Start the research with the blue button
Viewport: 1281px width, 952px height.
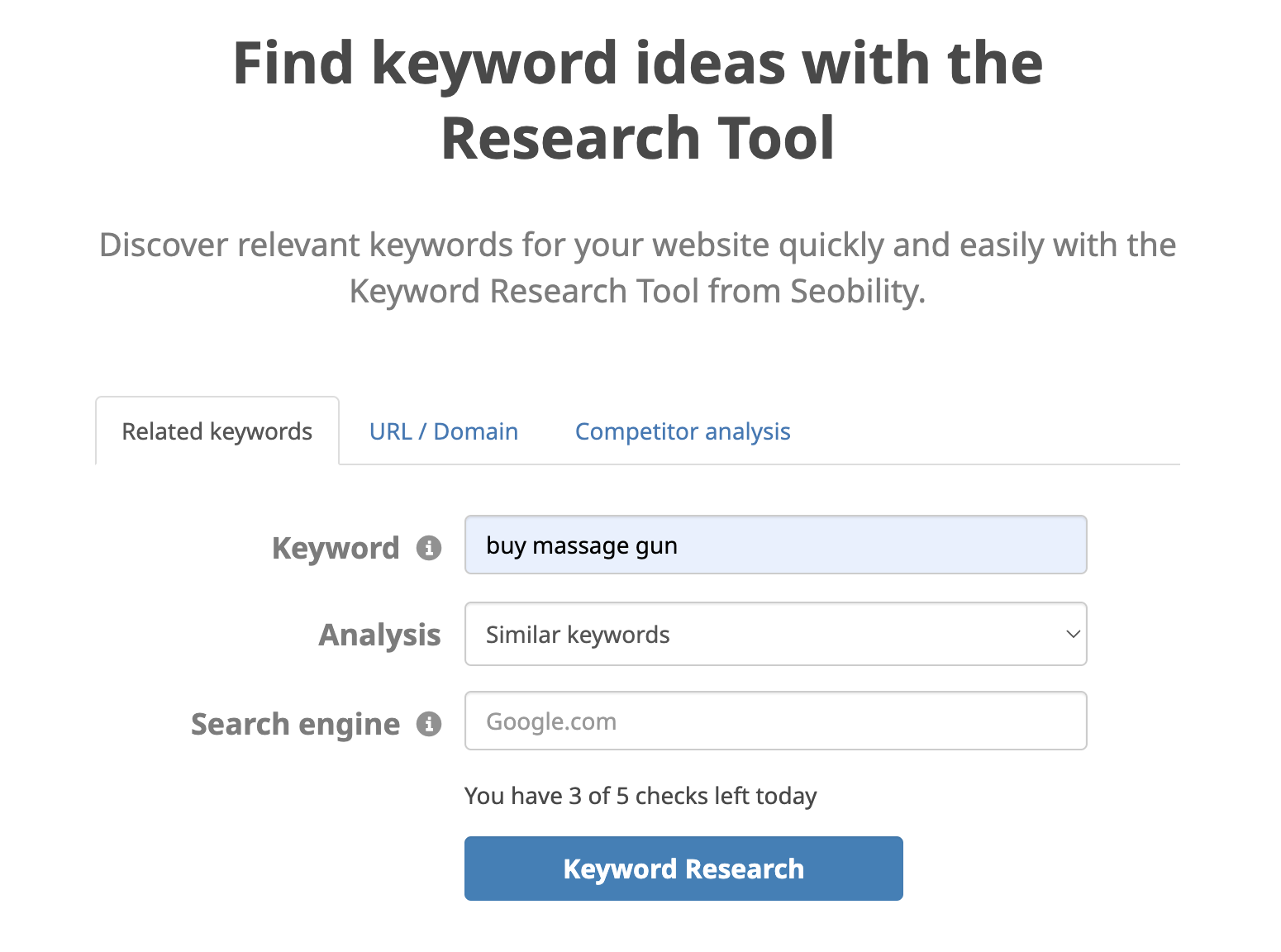(x=683, y=868)
